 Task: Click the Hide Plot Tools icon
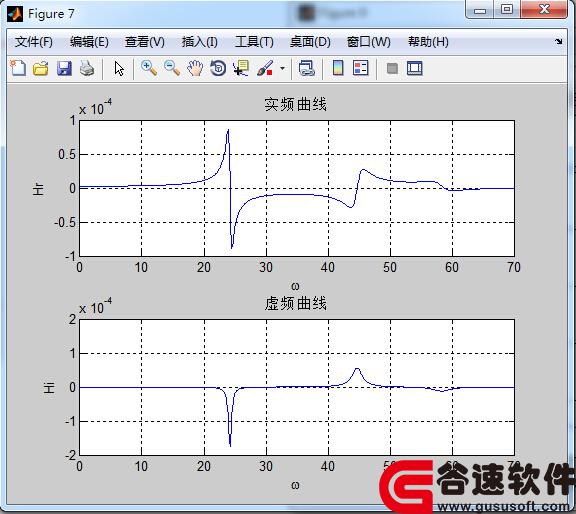point(392,68)
